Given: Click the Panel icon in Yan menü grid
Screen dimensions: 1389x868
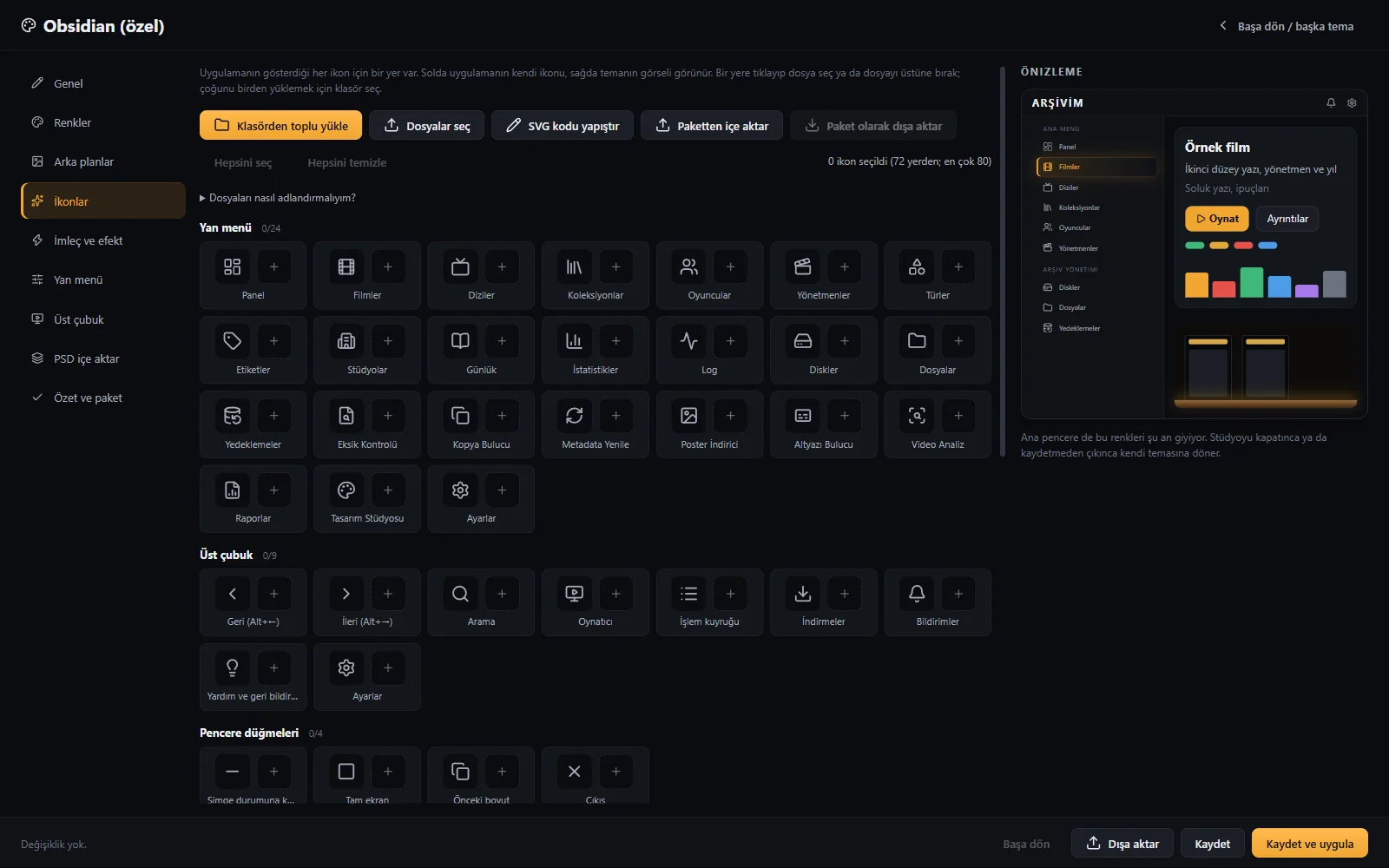Looking at the screenshot, I should [232, 266].
